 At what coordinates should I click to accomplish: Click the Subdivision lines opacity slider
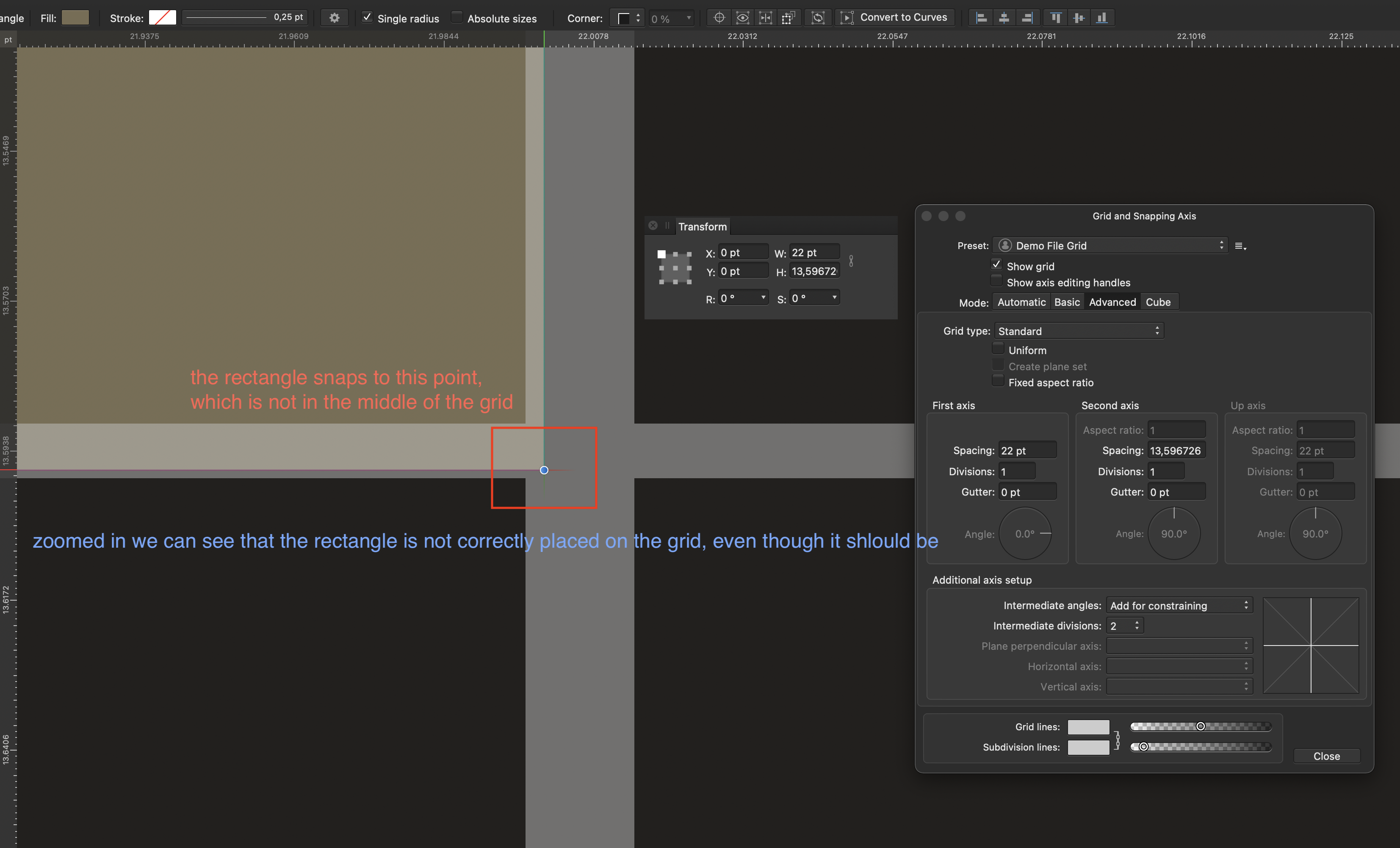point(1201,747)
